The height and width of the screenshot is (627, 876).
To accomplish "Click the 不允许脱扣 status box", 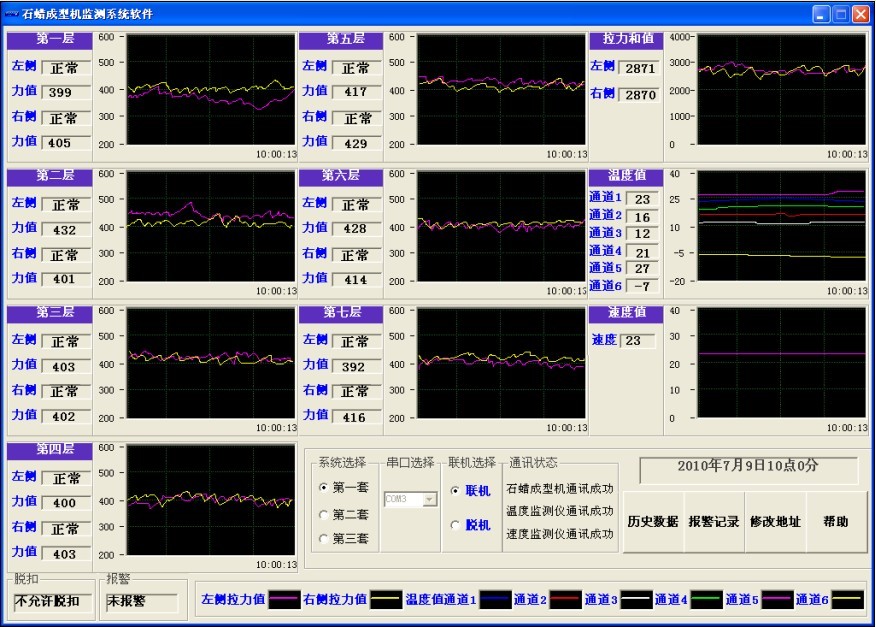I will pyautogui.click(x=51, y=602).
